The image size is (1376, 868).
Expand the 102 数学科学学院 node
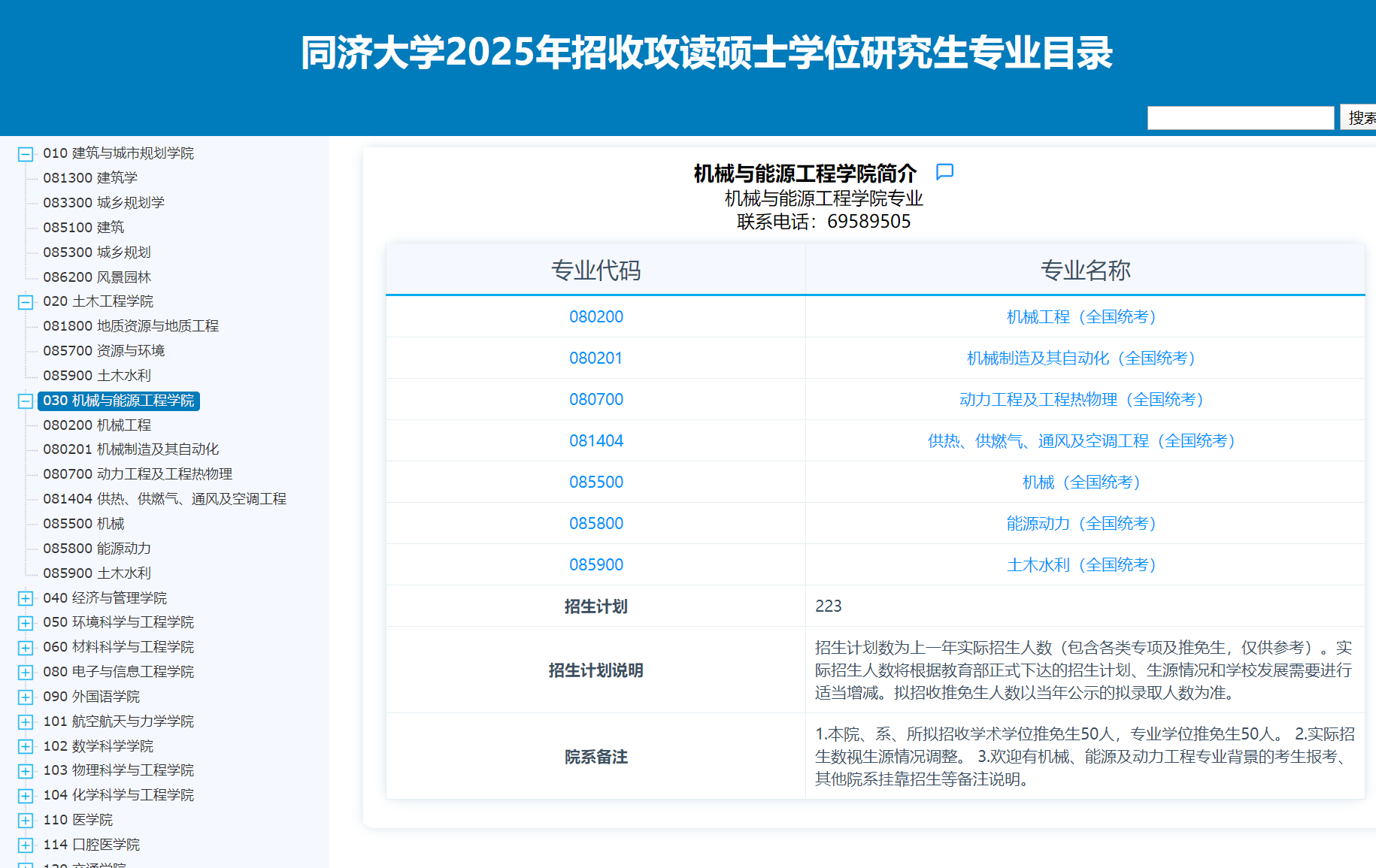click(26, 747)
